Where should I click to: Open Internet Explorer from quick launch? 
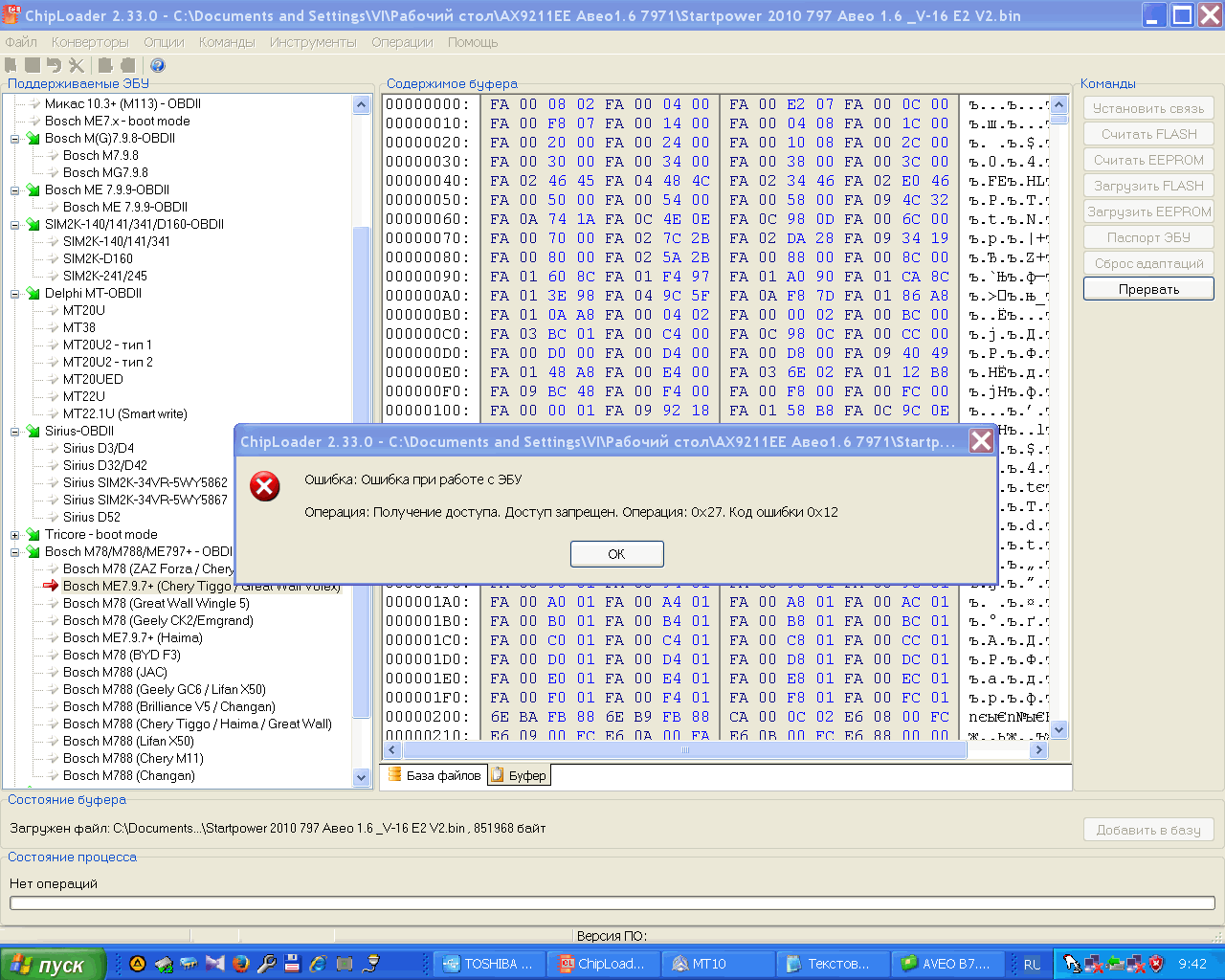318,964
